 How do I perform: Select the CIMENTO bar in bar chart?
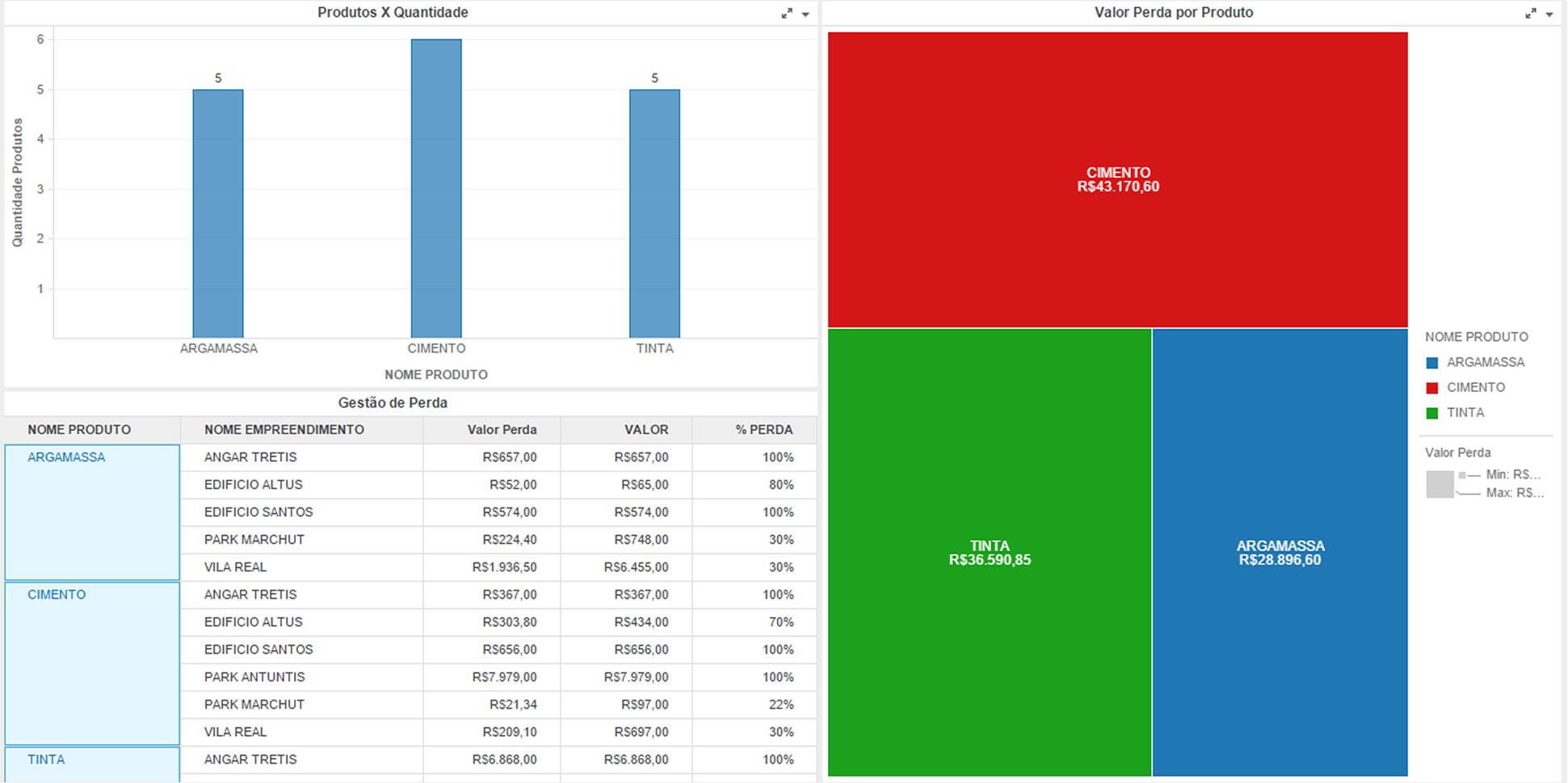click(x=436, y=188)
